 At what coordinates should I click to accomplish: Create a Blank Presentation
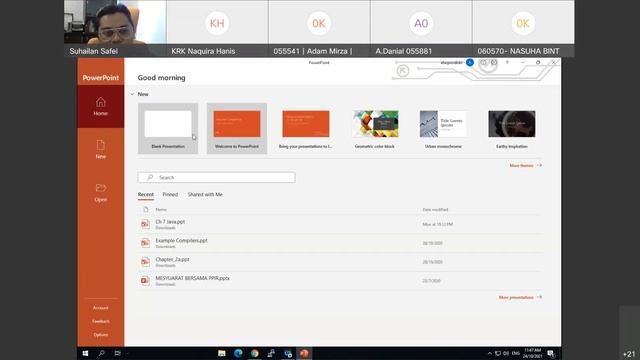168,129
